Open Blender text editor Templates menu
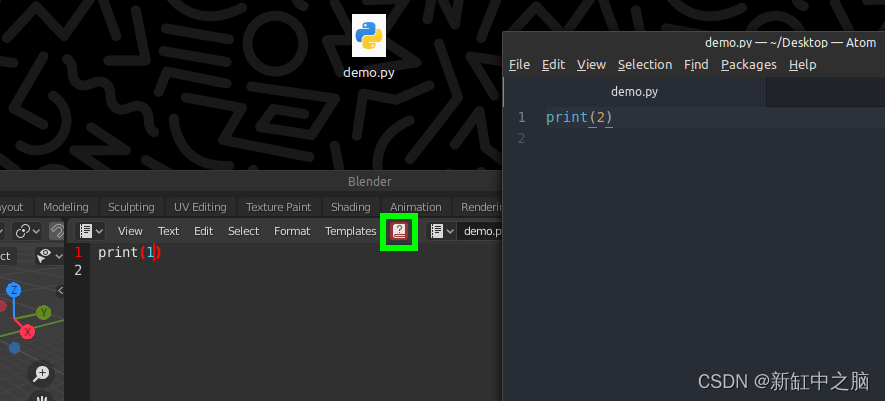The image size is (885, 401). coord(351,231)
